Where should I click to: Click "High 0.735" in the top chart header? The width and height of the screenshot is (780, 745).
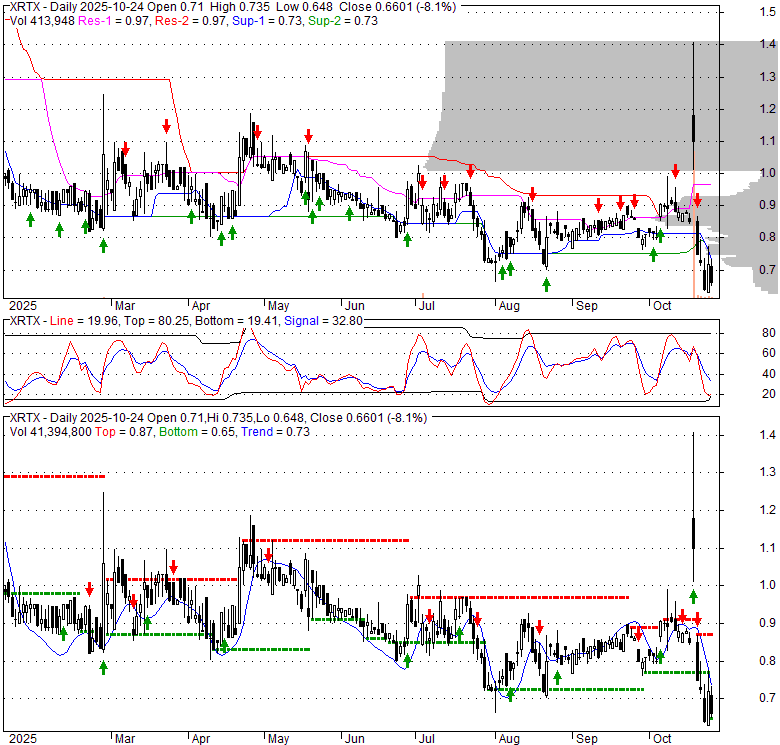240,7
